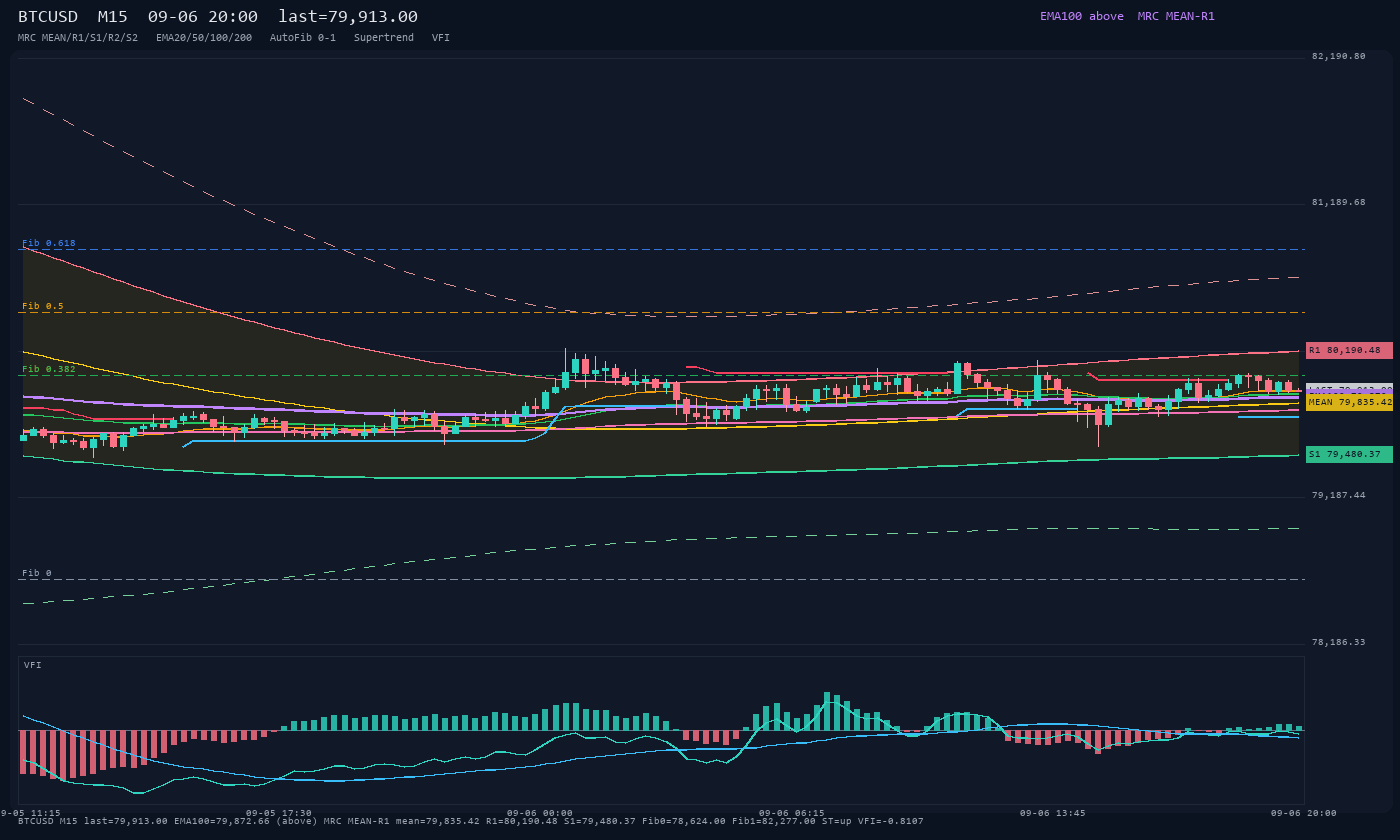
Task: Select the M15 timeframe in the chart title
Action: click(x=113, y=17)
